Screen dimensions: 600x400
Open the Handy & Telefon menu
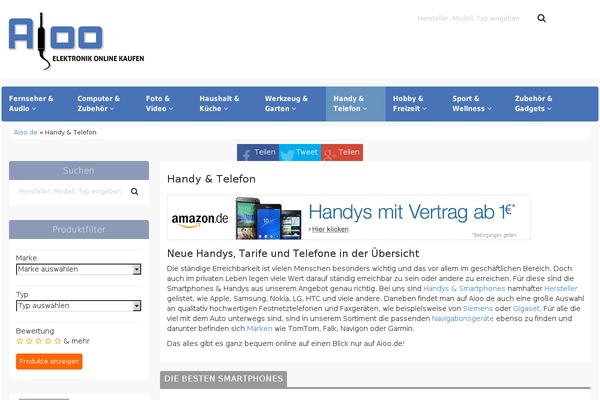click(355, 104)
